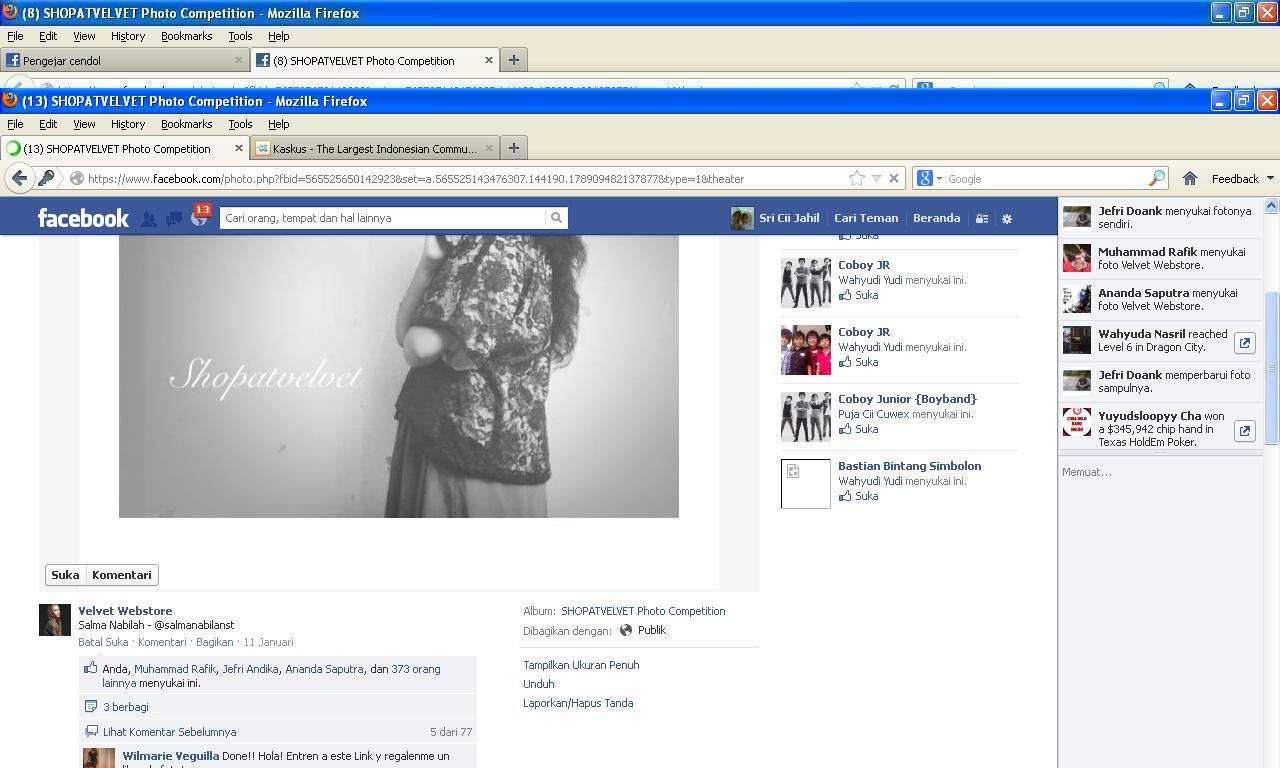Open privacy shortcuts lock icon
The height and width of the screenshot is (768, 1280).
[x=982, y=219]
